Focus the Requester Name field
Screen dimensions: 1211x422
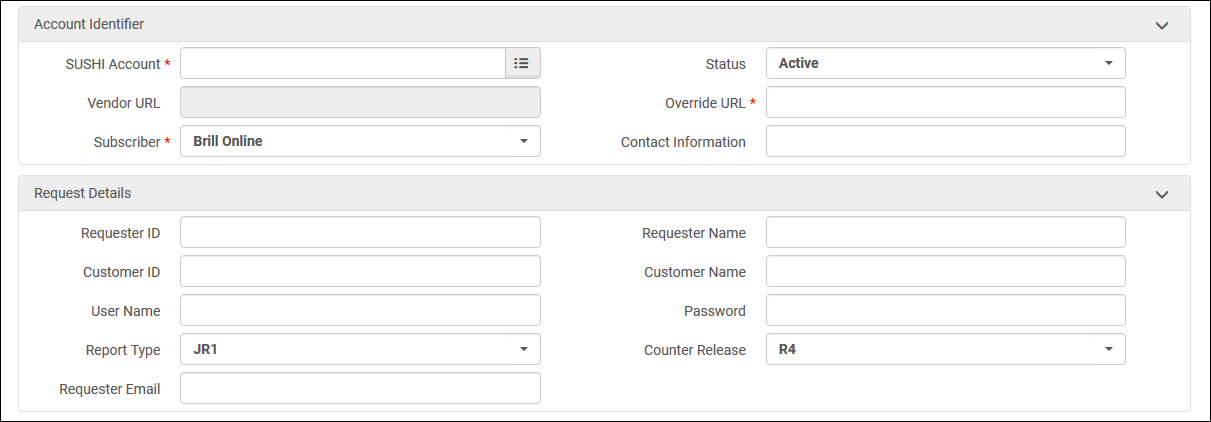945,232
